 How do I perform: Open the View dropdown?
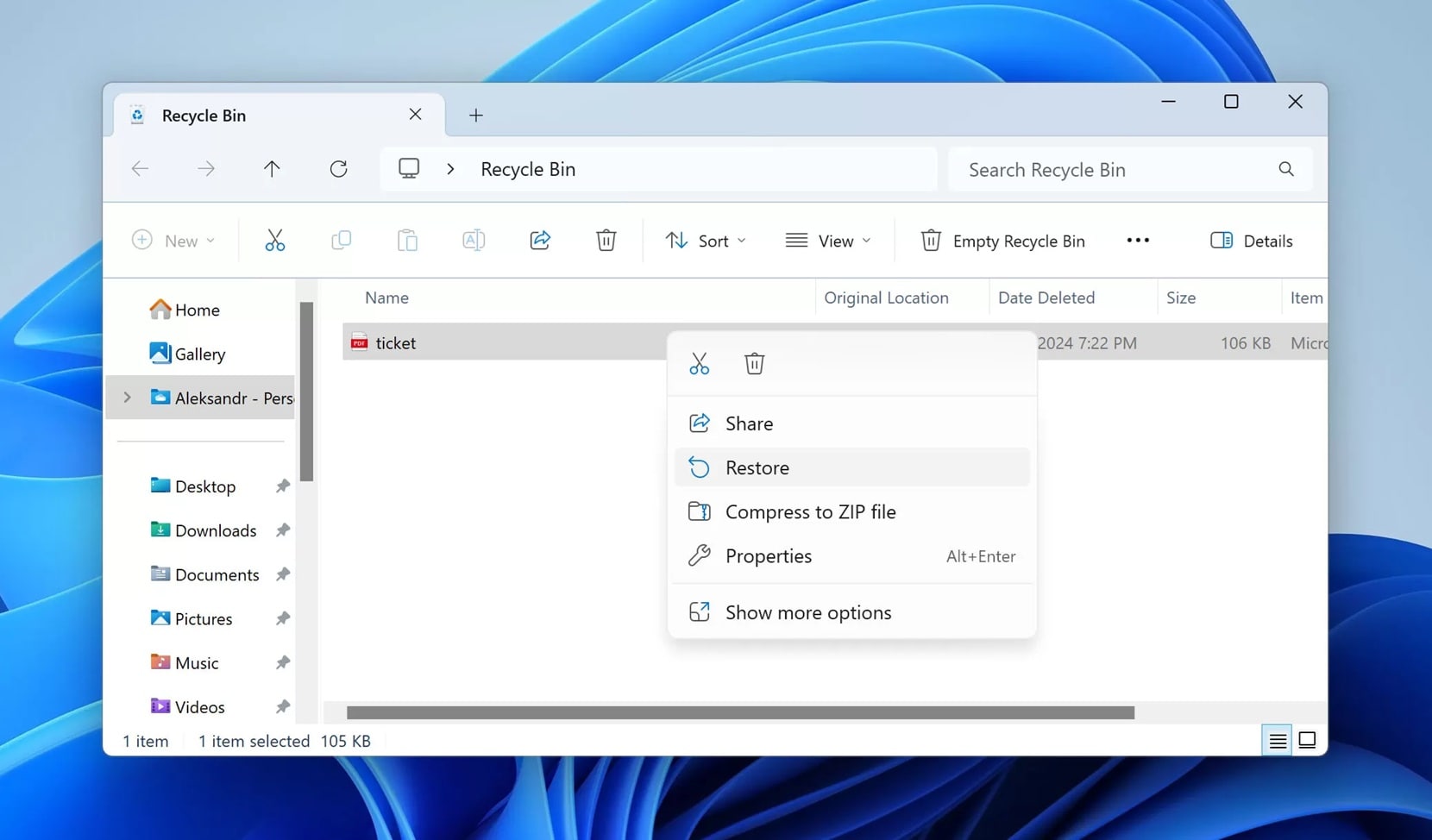click(x=828, y=241)
